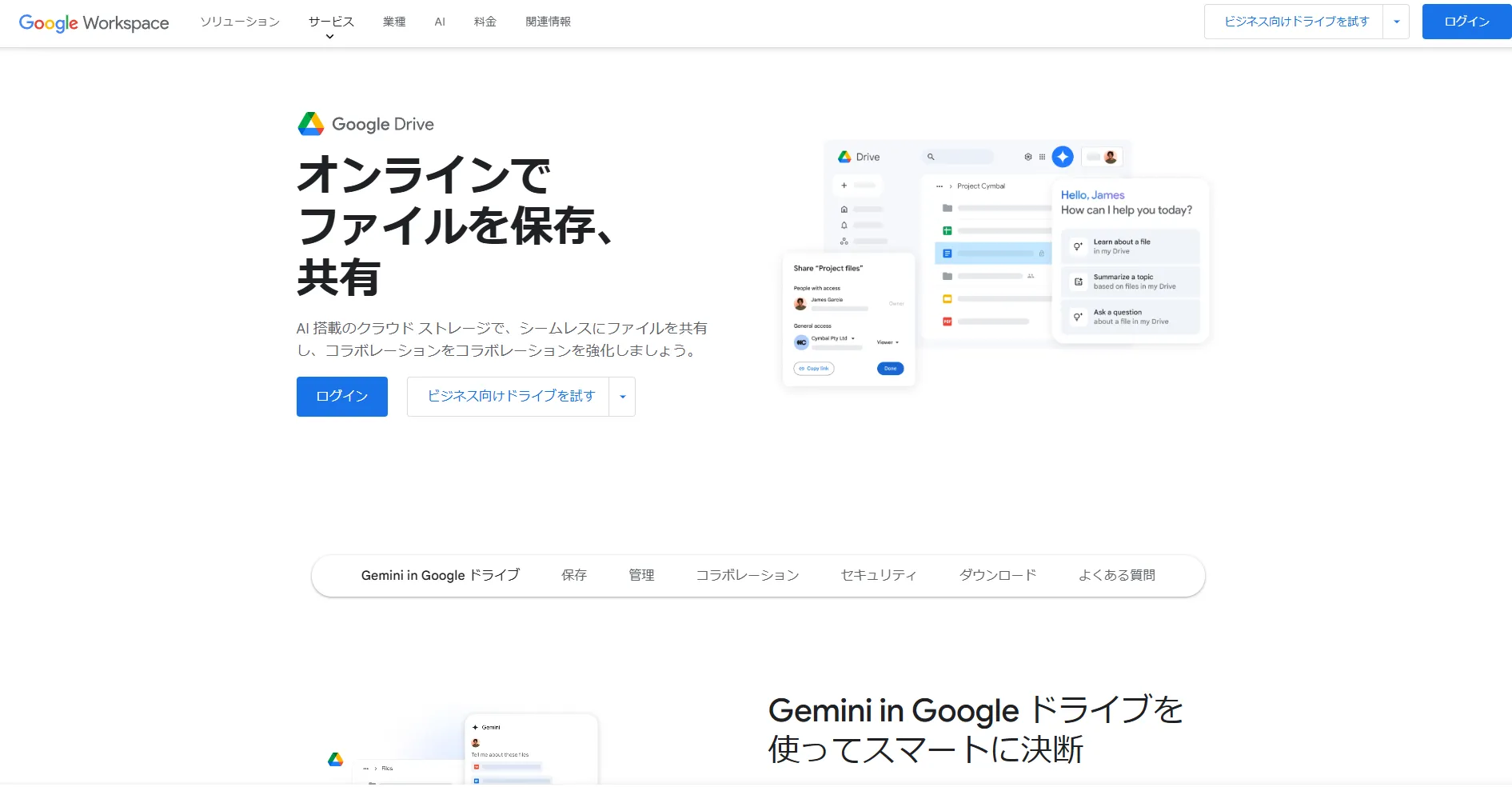The width and height of the screenshot is (1512, 787).
Task: Click the plus new button in illustration
Action: pos(856,186)
